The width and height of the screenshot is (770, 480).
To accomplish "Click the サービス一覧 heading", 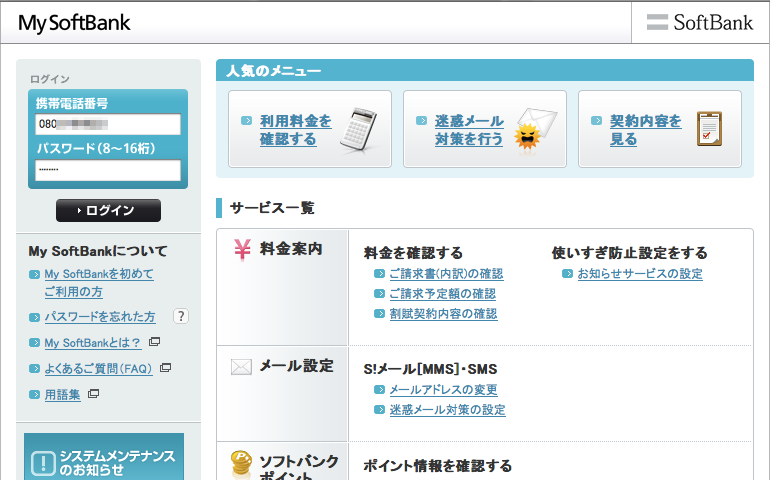I will click(x=272, y=208).
